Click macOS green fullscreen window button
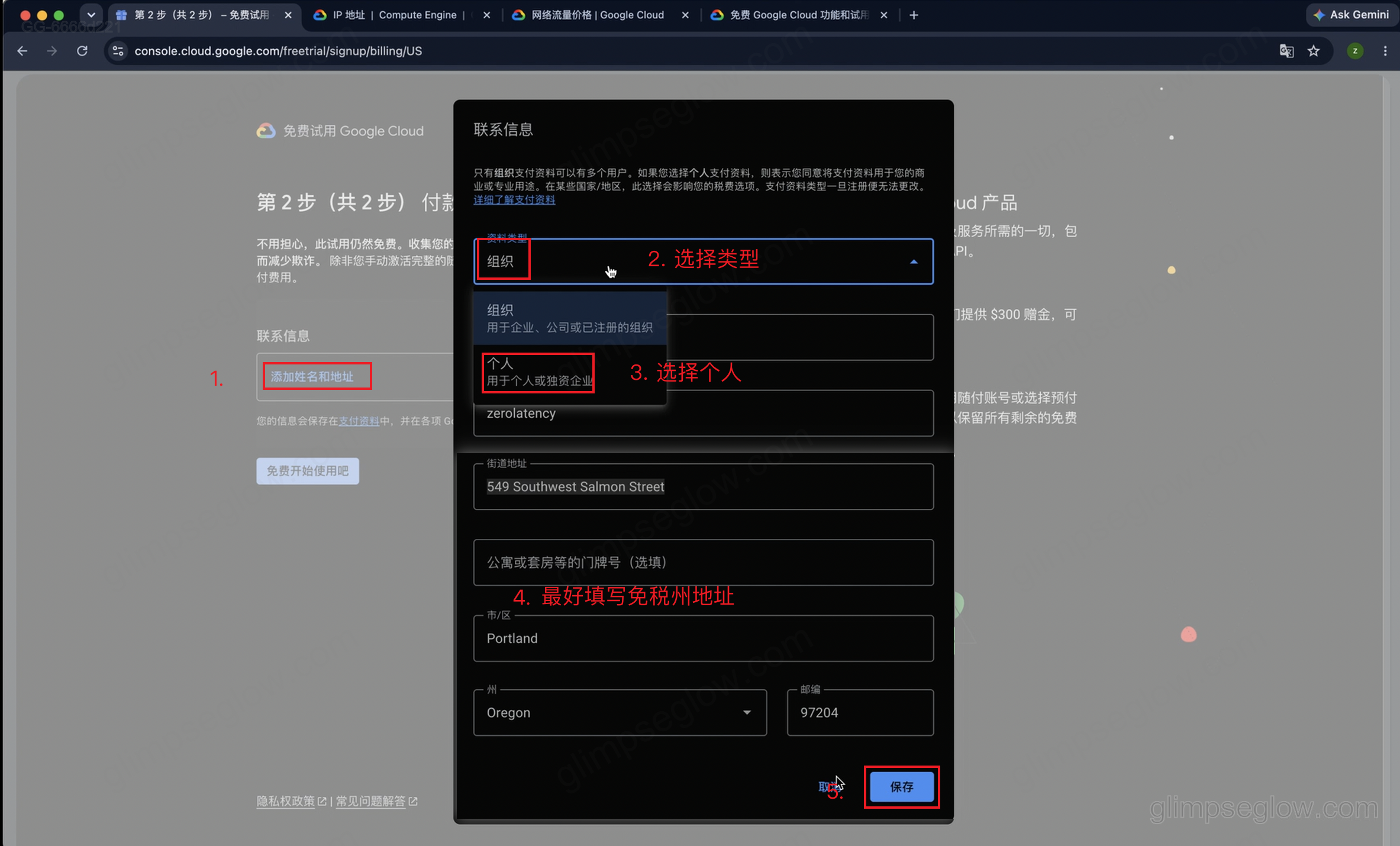1400x846 pixels. tap(59, 15)
